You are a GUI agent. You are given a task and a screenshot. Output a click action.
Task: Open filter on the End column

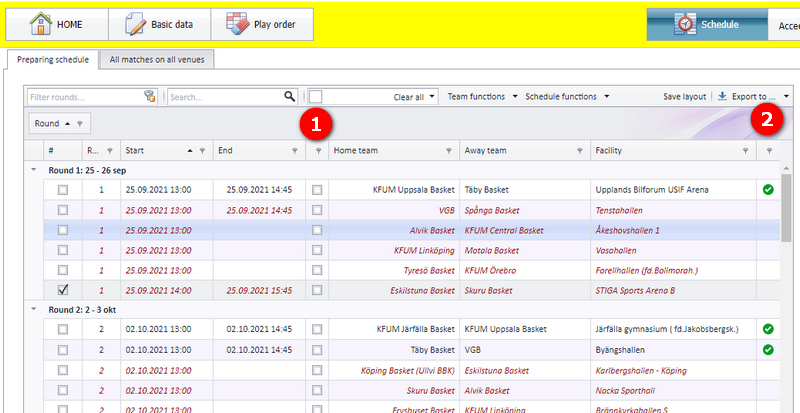point(294,151)
